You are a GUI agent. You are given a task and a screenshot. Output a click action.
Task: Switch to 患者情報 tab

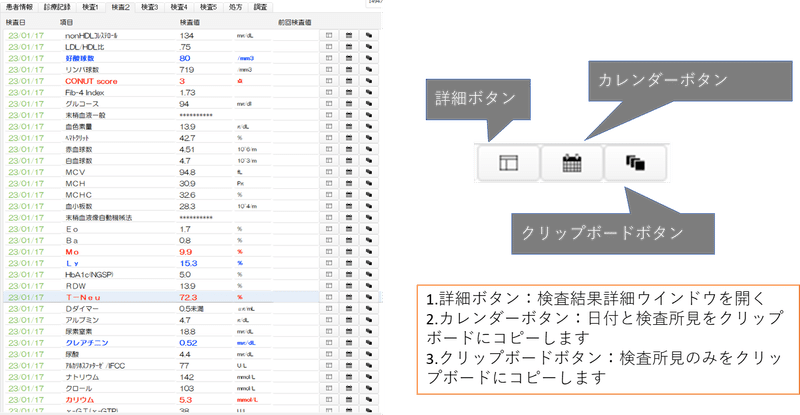pyautogui.click(x=19, y=7)
